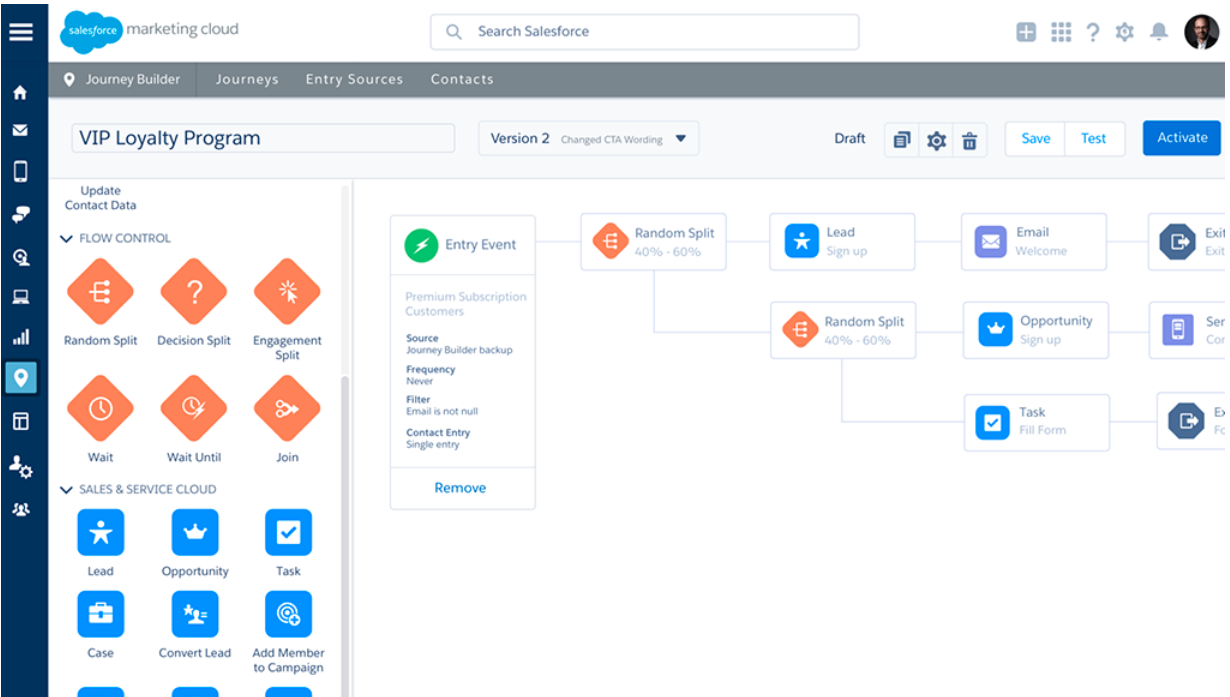Select the Wait Until activity

click(193, 408)
